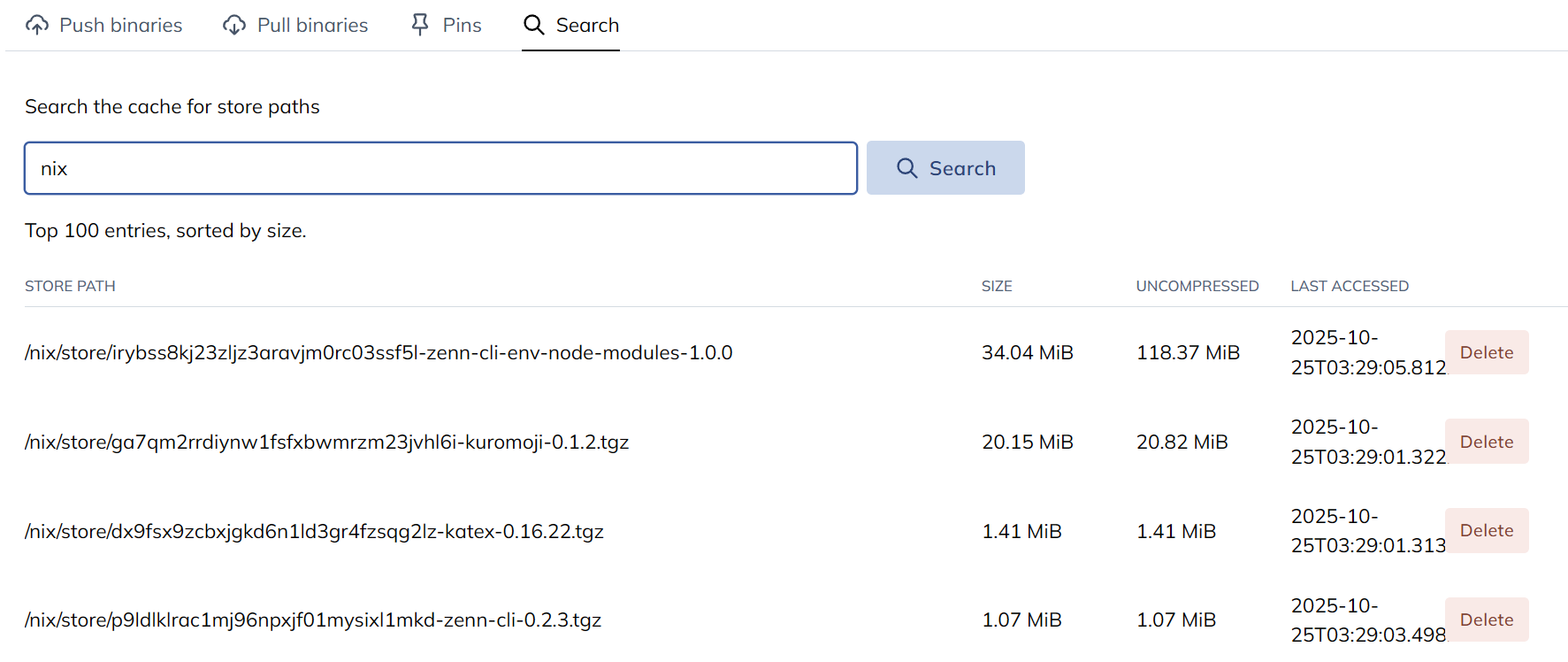The width and height of the screenshot is (1568, 662).
Task: Delete the katex-0.16.22.tgz entry
Action: (1486, 530)
